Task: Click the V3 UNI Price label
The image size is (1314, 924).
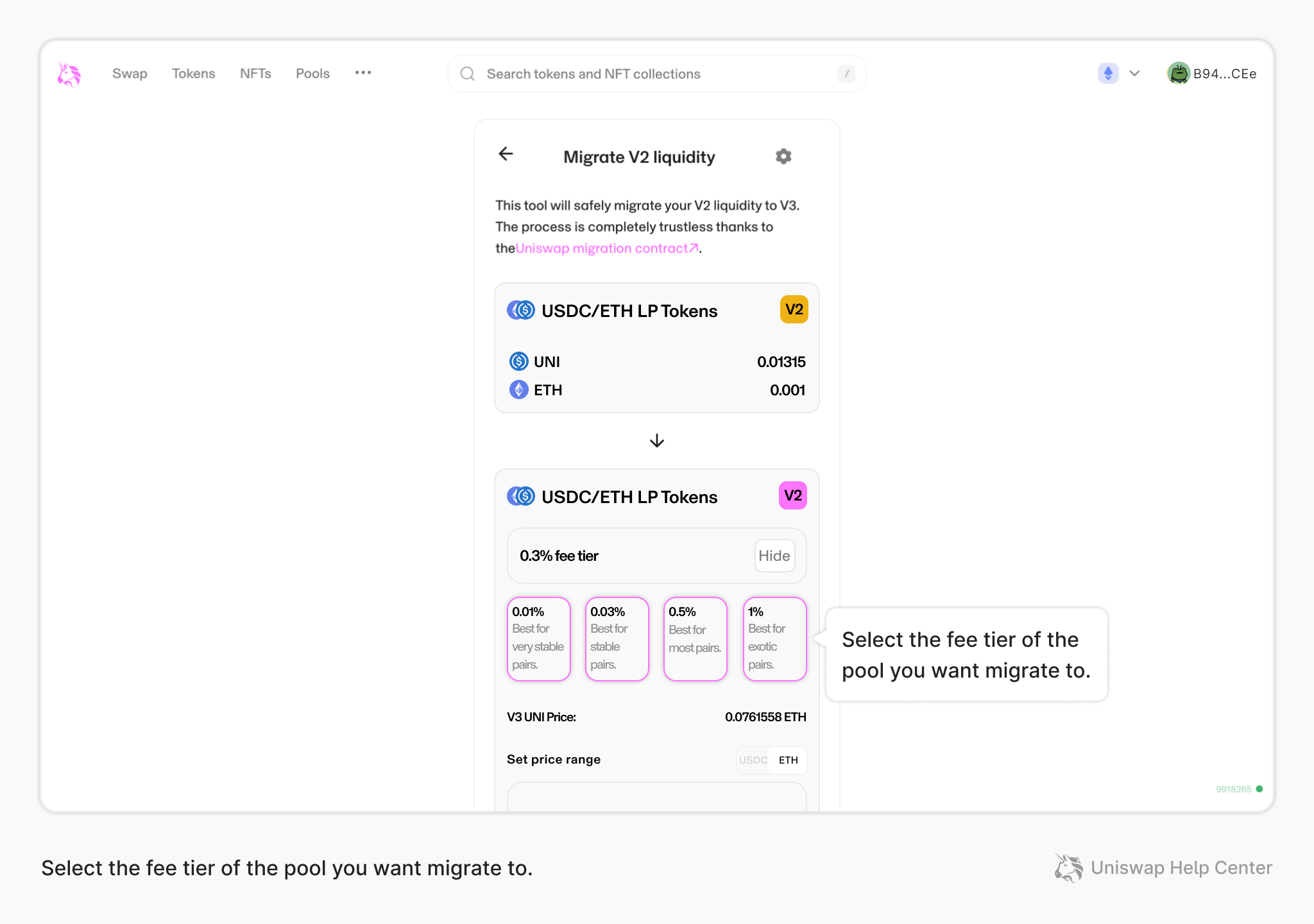Action: click(x=542, y=717)
